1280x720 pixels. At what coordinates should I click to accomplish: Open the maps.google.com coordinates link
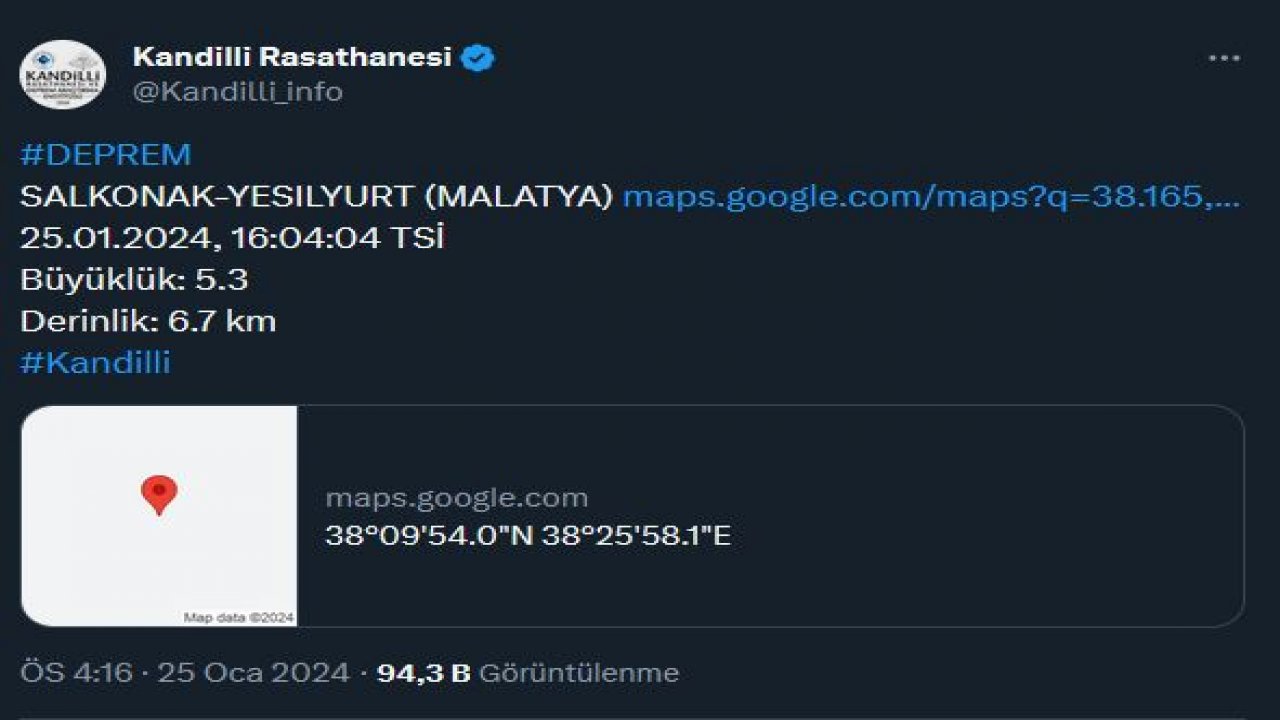pyautogui.click(x=935, y=197)
